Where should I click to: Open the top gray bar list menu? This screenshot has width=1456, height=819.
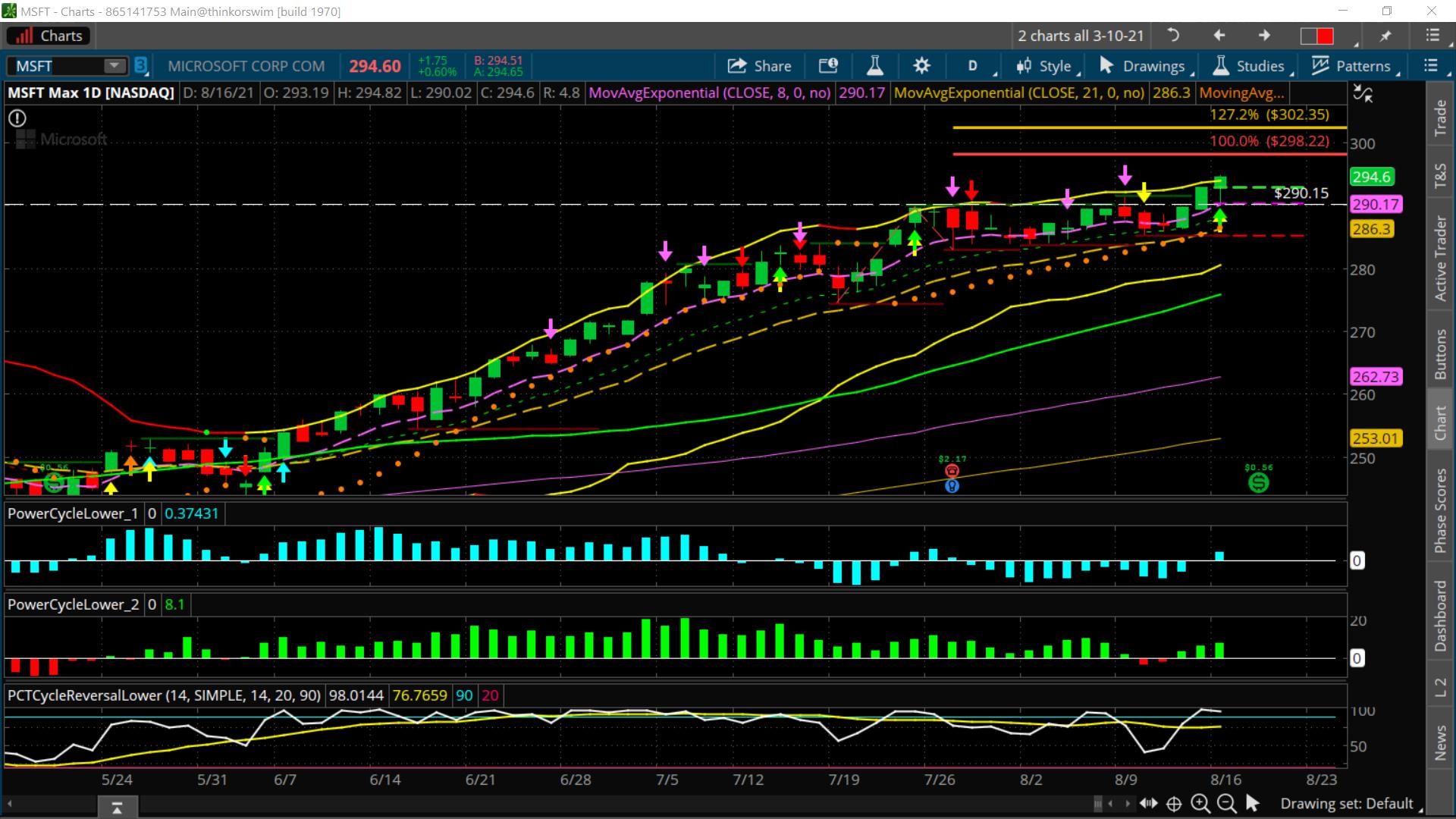(1432, 36)
